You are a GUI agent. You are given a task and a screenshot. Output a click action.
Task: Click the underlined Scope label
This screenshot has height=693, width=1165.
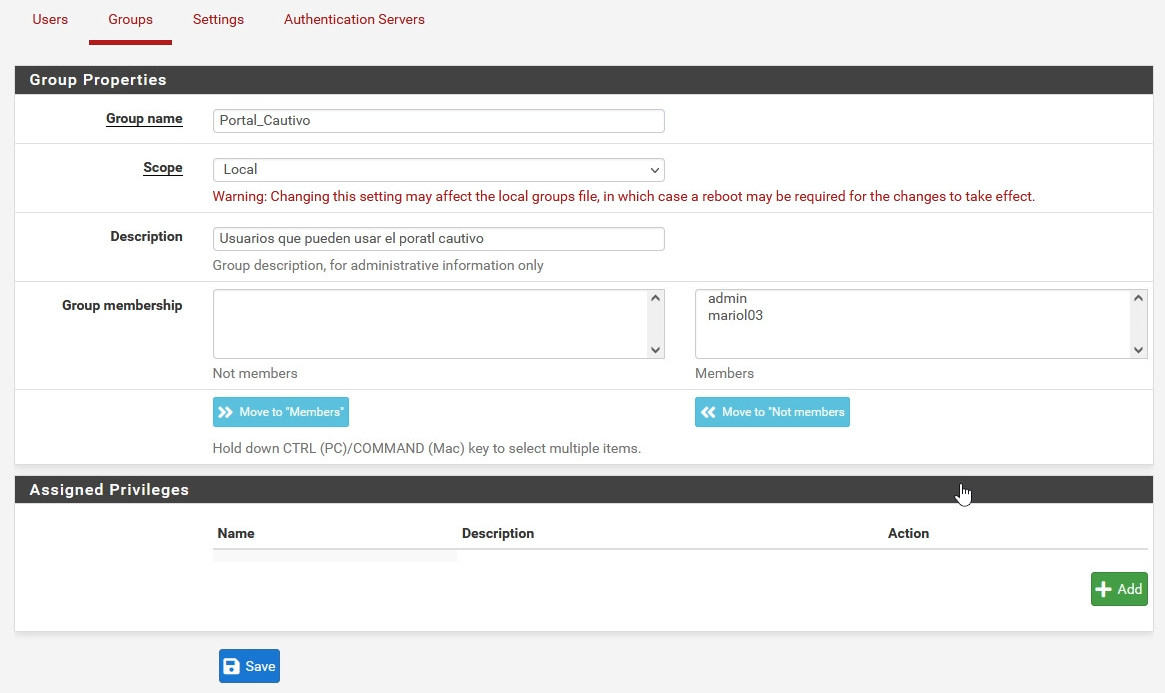[x=163, y=167]
